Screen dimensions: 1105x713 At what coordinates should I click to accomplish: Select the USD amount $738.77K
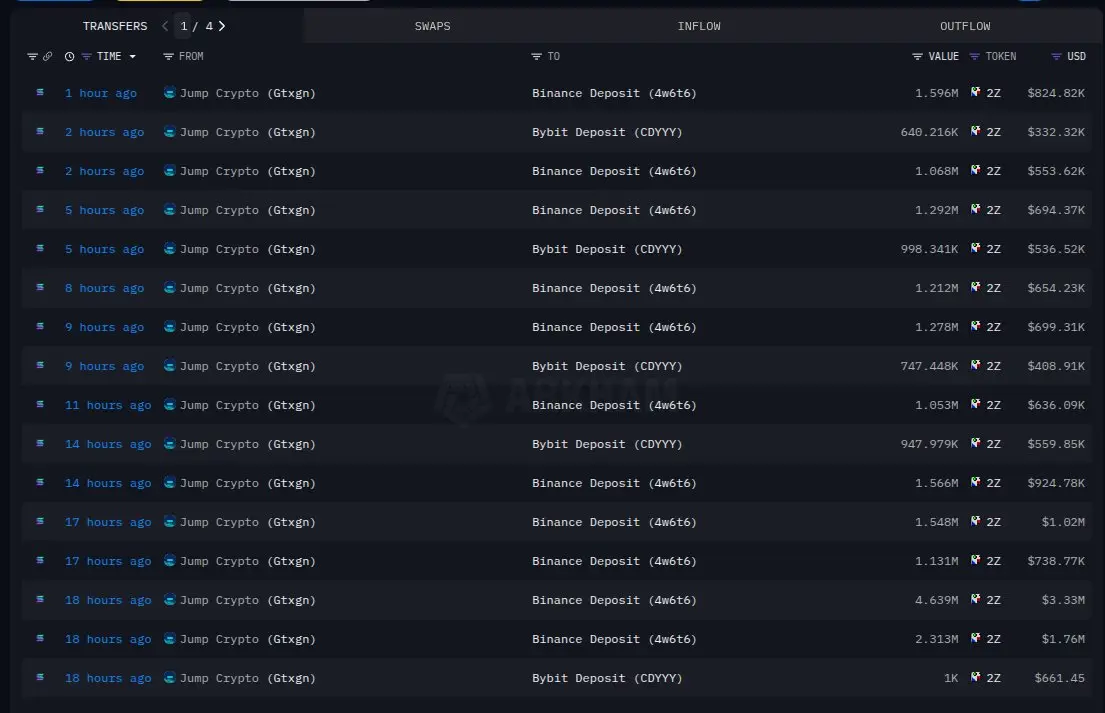pos(1056,561)
